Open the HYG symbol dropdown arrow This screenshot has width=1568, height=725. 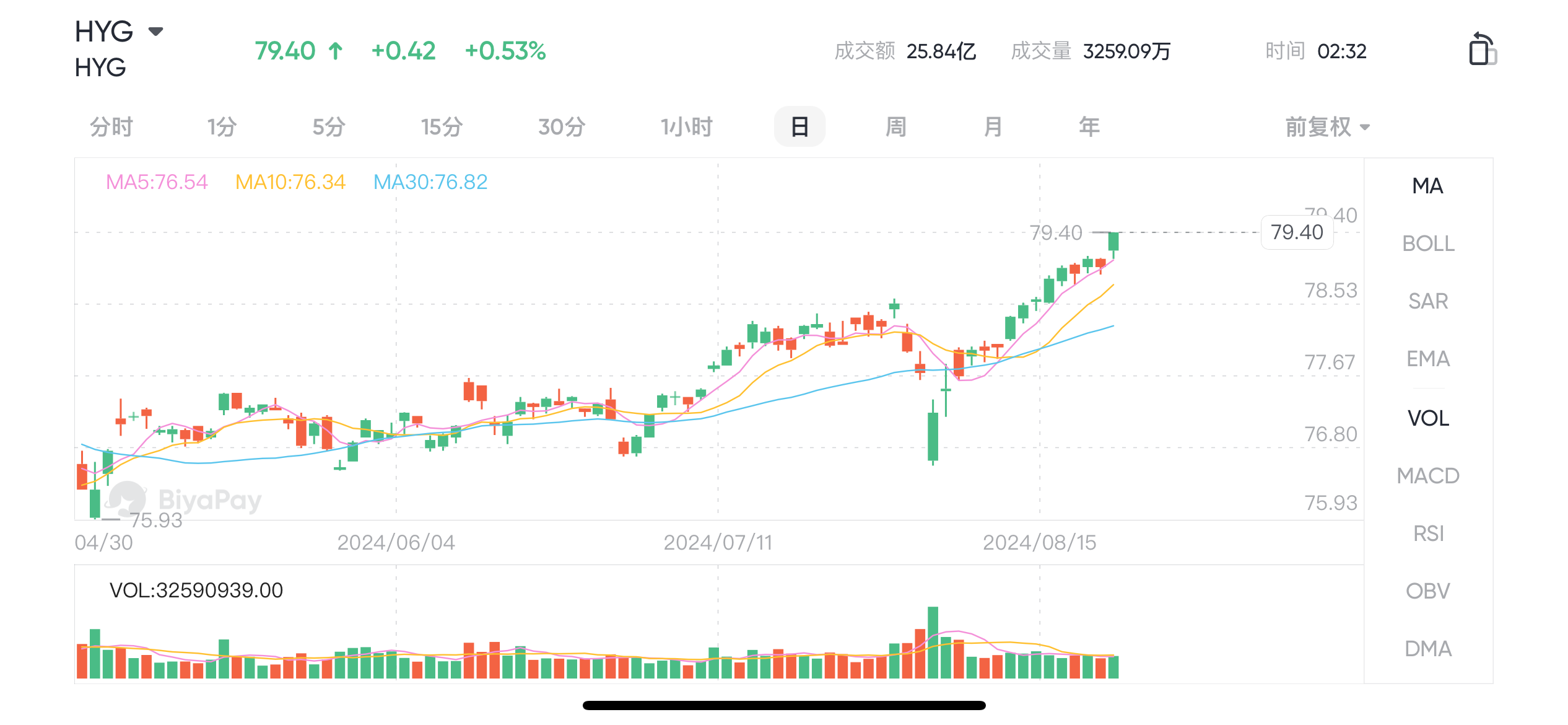[x=155, y=31]
